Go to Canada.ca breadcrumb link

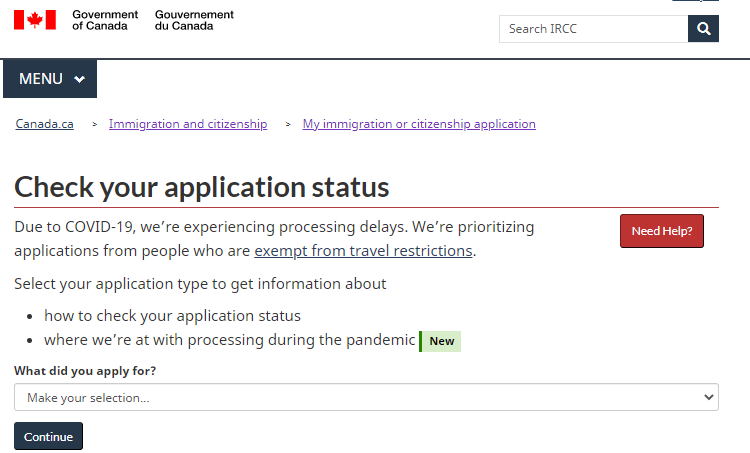44,124
